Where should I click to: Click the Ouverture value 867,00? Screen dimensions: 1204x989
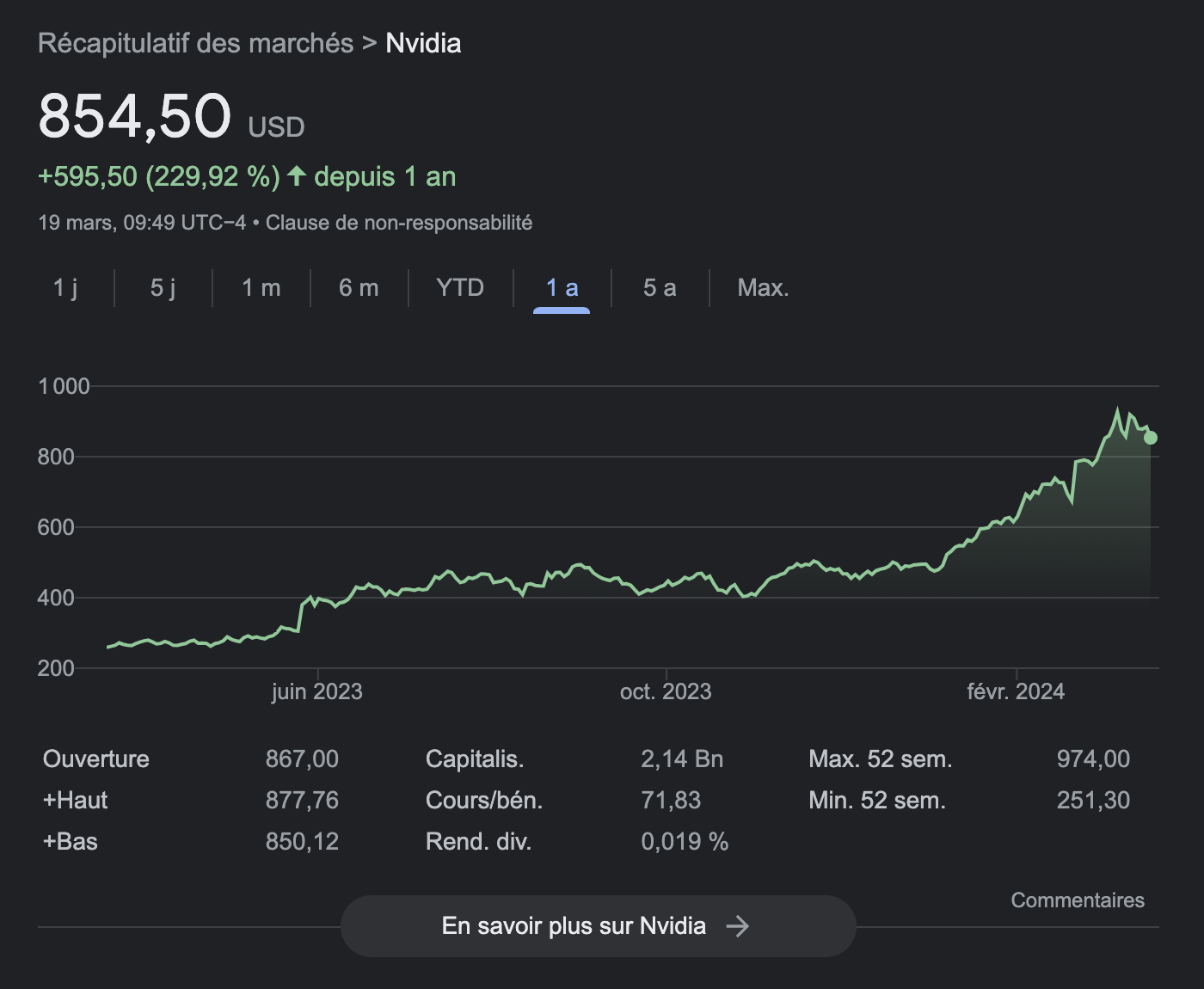(x=302, y=759)
